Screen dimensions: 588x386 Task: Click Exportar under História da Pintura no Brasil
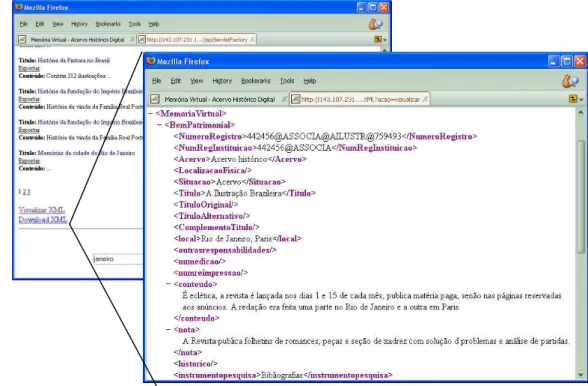[29, 68]
